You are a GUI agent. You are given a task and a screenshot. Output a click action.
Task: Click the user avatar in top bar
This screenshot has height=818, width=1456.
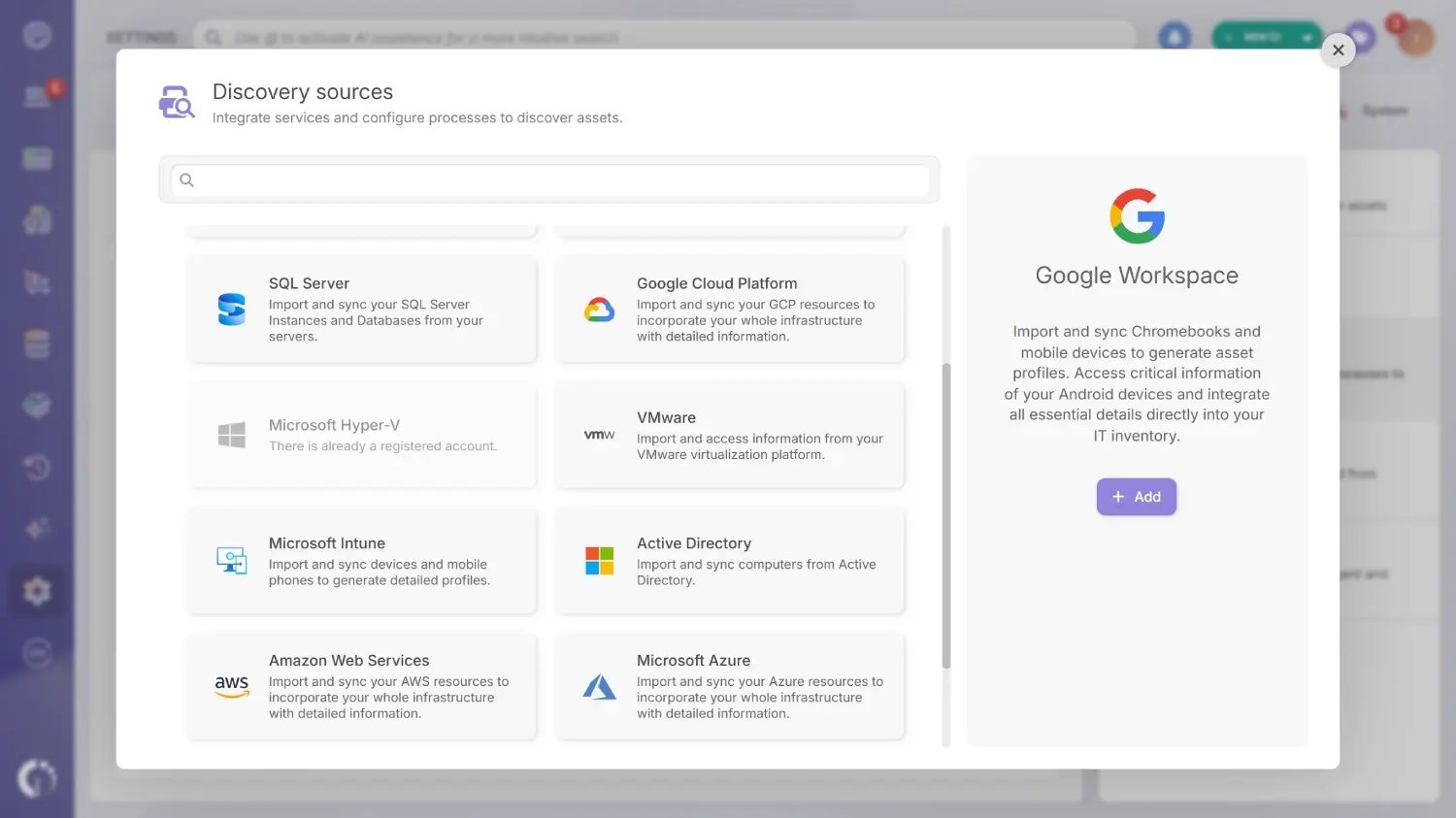[1416, 38]
